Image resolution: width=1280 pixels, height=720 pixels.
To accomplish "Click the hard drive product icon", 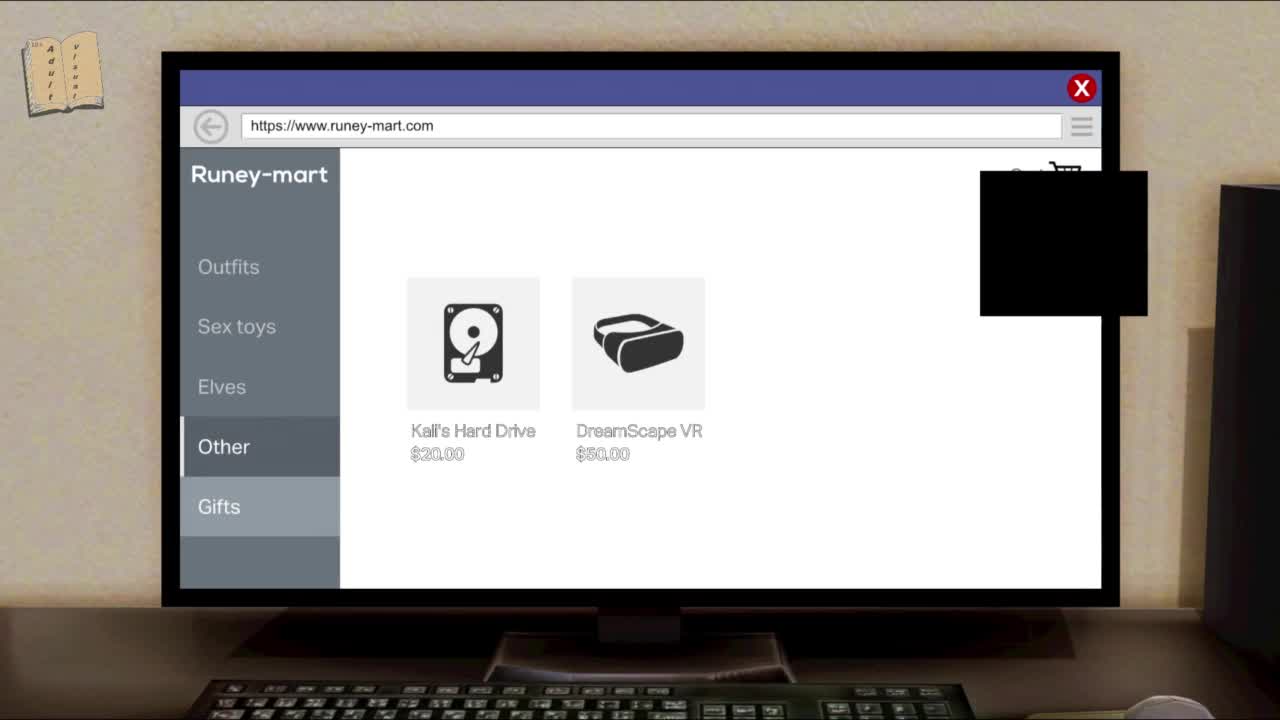I will coord(473,343).
